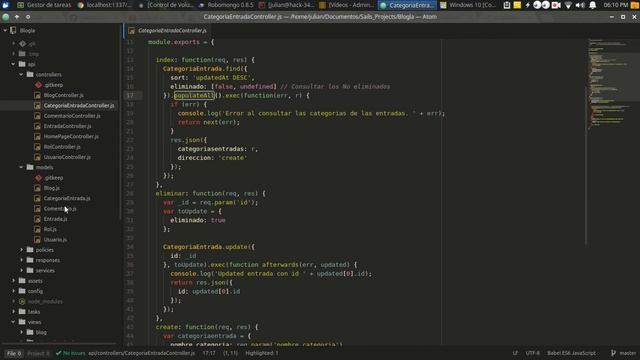This screenshot has width=640, height=360.
Task: Collapse the api folder
Action: click(x=13, y=64)
